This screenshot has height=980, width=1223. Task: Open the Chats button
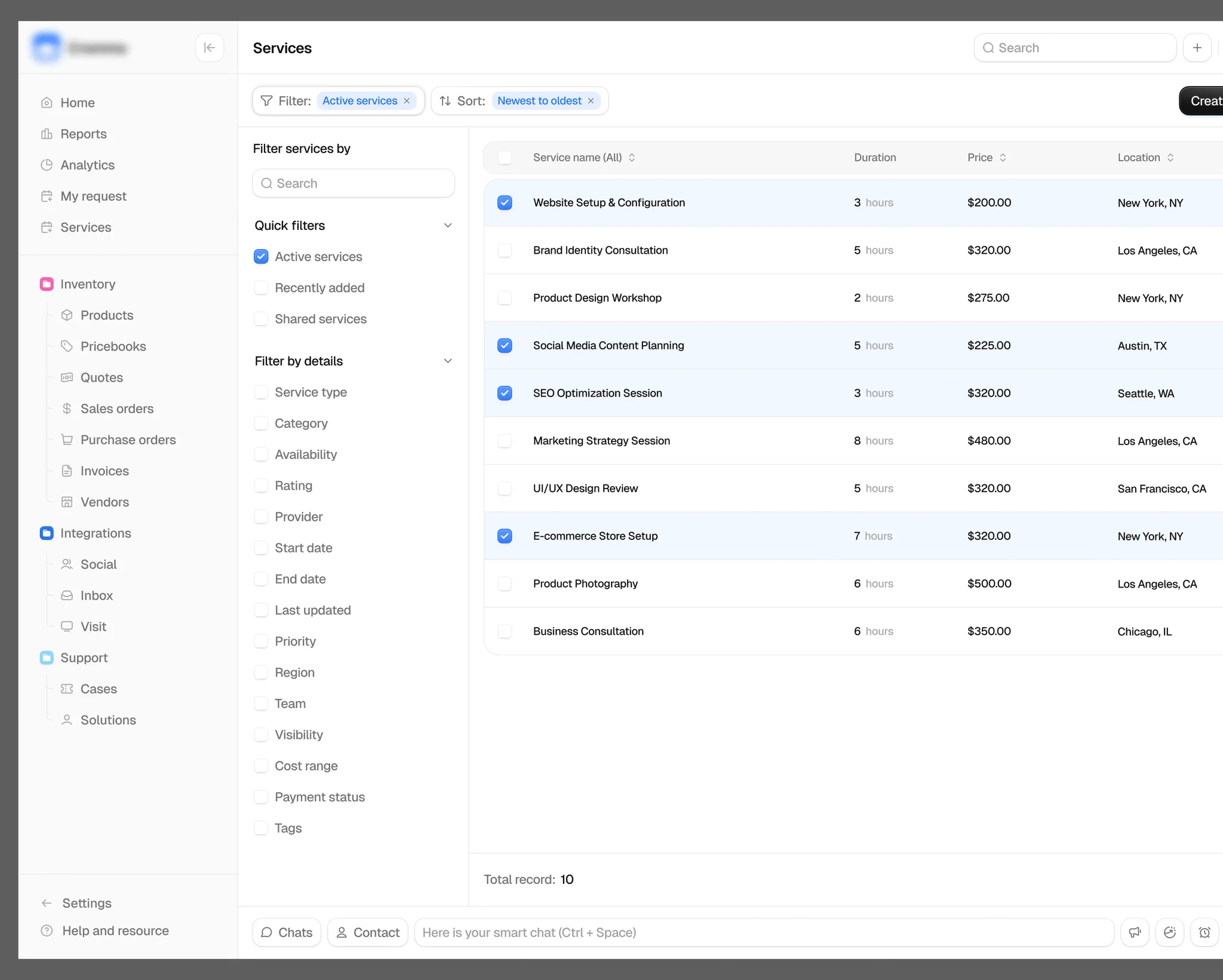[x=287, y=932]
